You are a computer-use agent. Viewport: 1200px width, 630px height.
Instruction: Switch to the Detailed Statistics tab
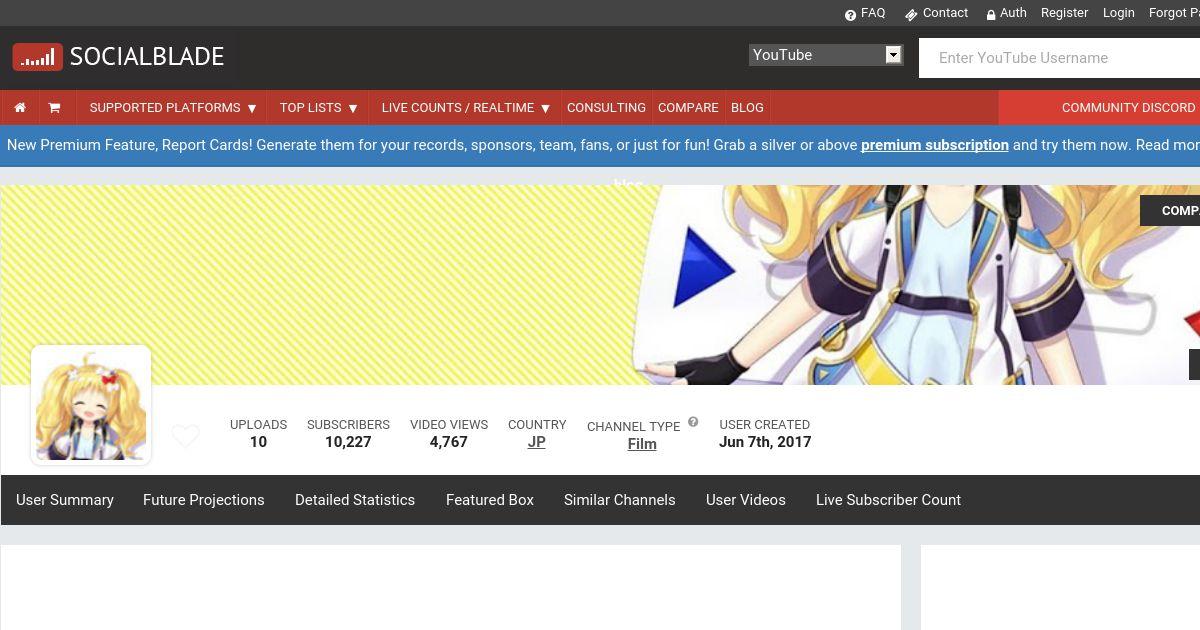355,500
